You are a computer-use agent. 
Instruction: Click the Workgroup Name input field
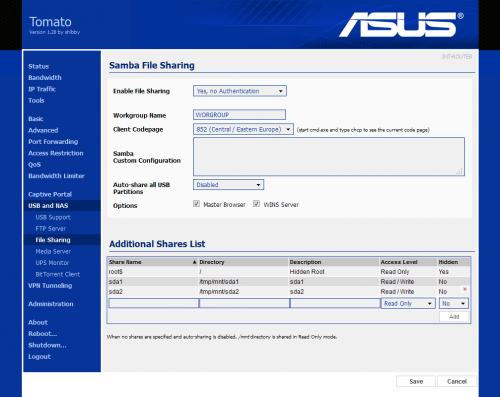tap(239, 115)
